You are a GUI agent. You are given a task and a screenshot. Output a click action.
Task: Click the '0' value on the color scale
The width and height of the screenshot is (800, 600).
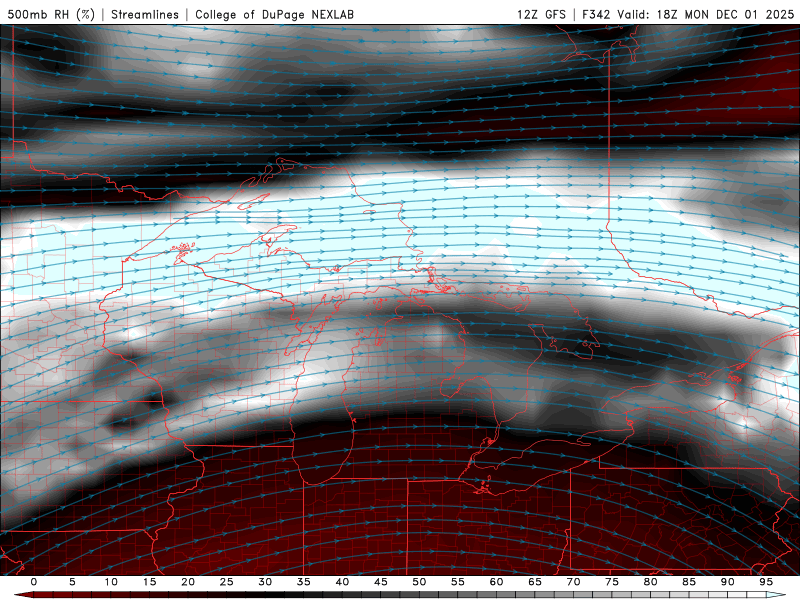34,582
